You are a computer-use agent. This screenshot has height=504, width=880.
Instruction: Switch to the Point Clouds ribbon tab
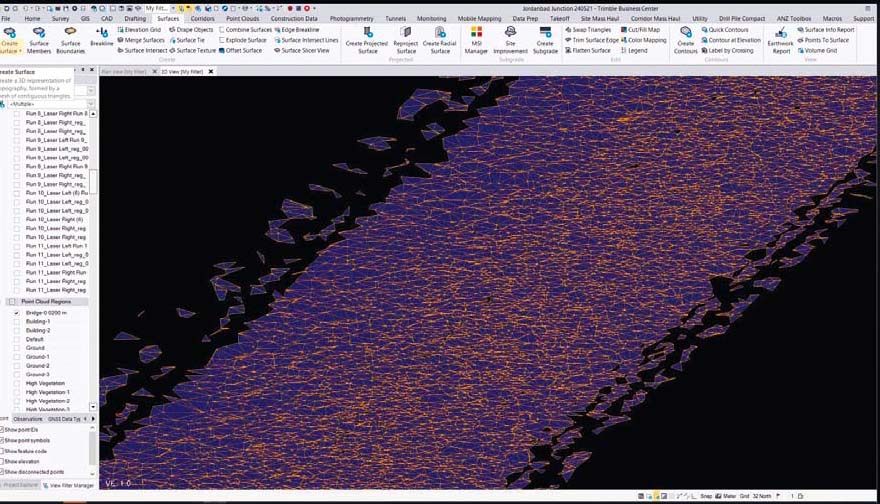point(242,19)
